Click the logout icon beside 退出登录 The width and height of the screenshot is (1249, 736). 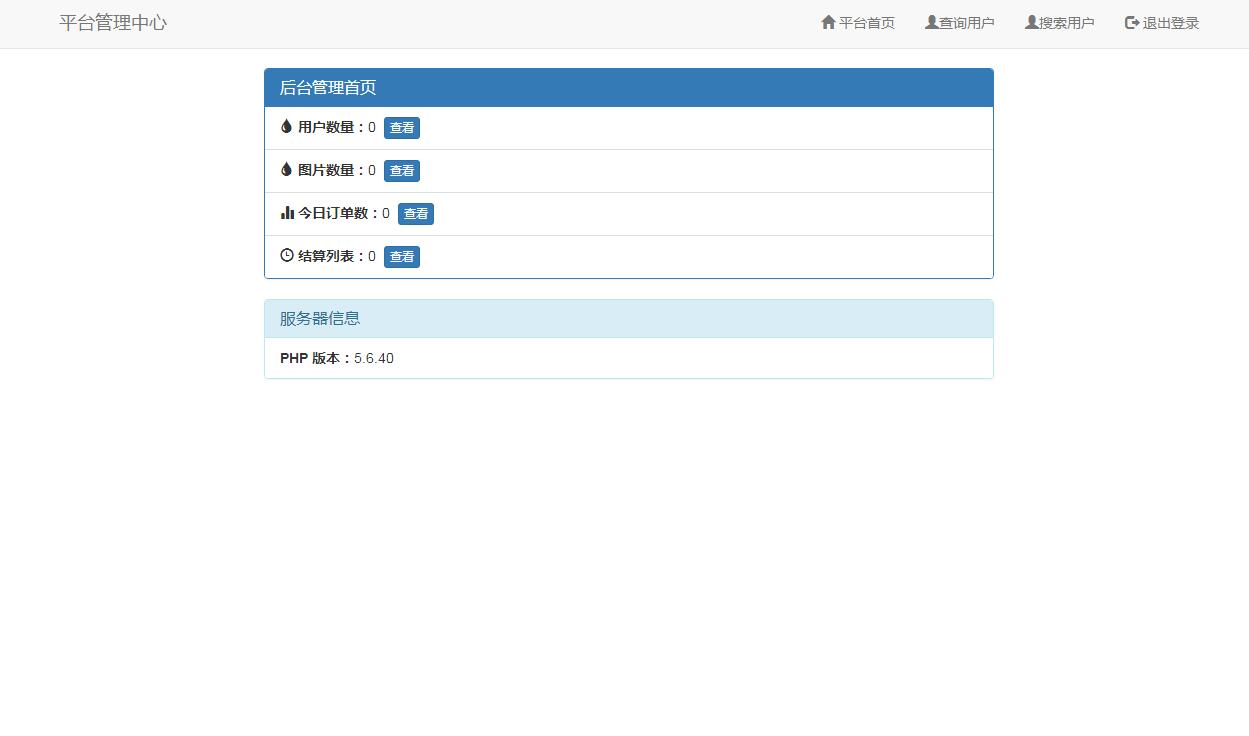[x=1132, y=22]
